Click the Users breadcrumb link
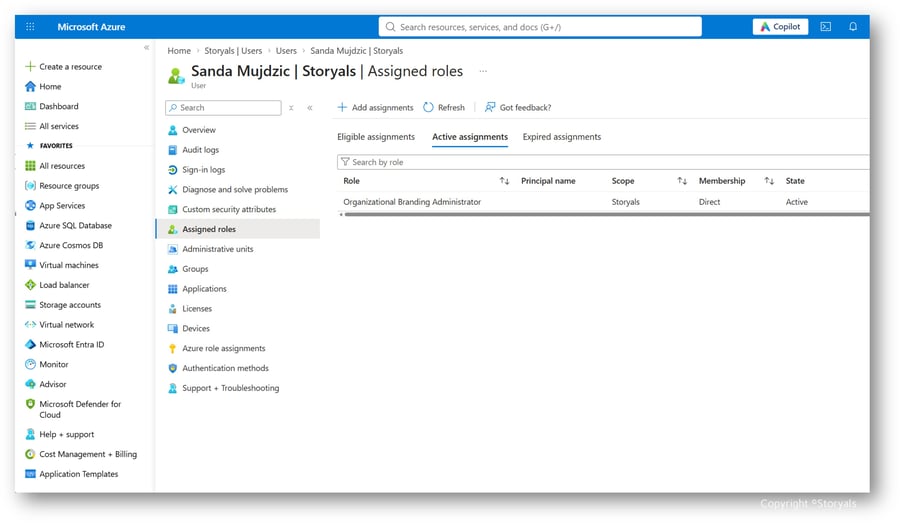 coord(286,51)
